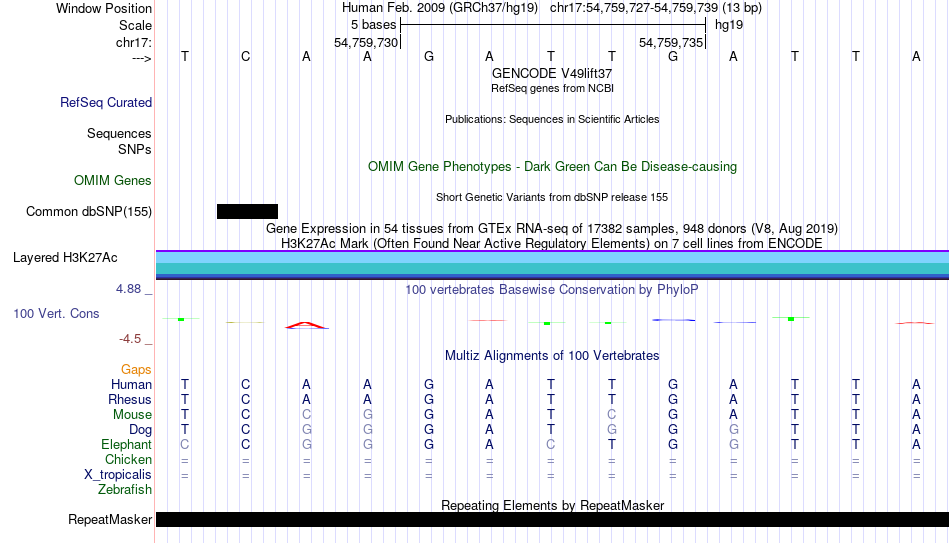Click the 4.88 conservation axis value

click(128, 289)
